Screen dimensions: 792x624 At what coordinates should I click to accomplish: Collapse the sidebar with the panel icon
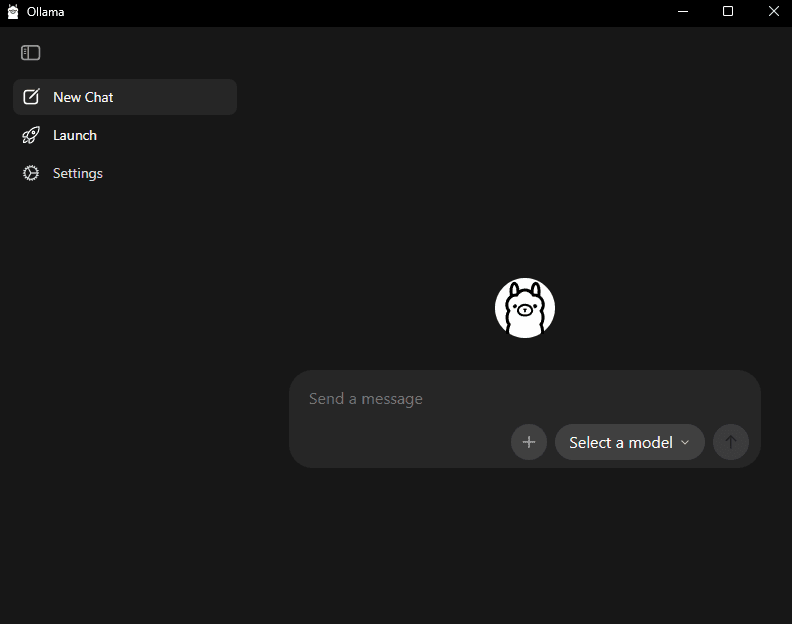[x=30, y=53]
